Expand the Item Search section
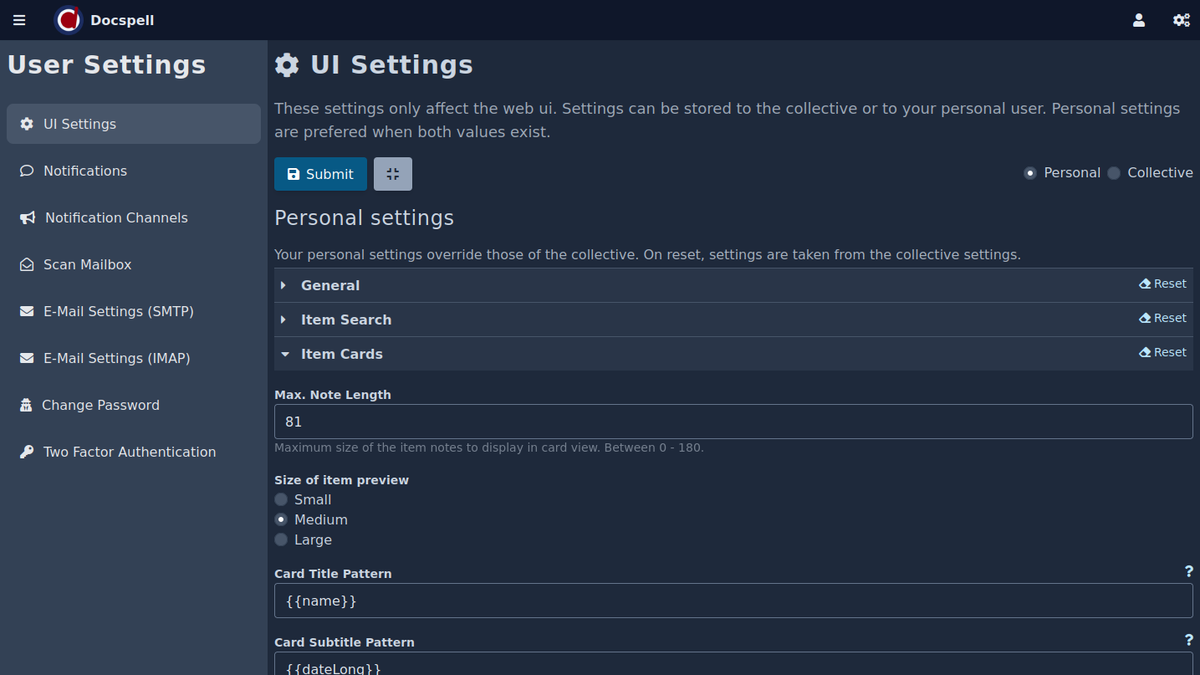Viewport: 1200px width, 675px height. 346,320
